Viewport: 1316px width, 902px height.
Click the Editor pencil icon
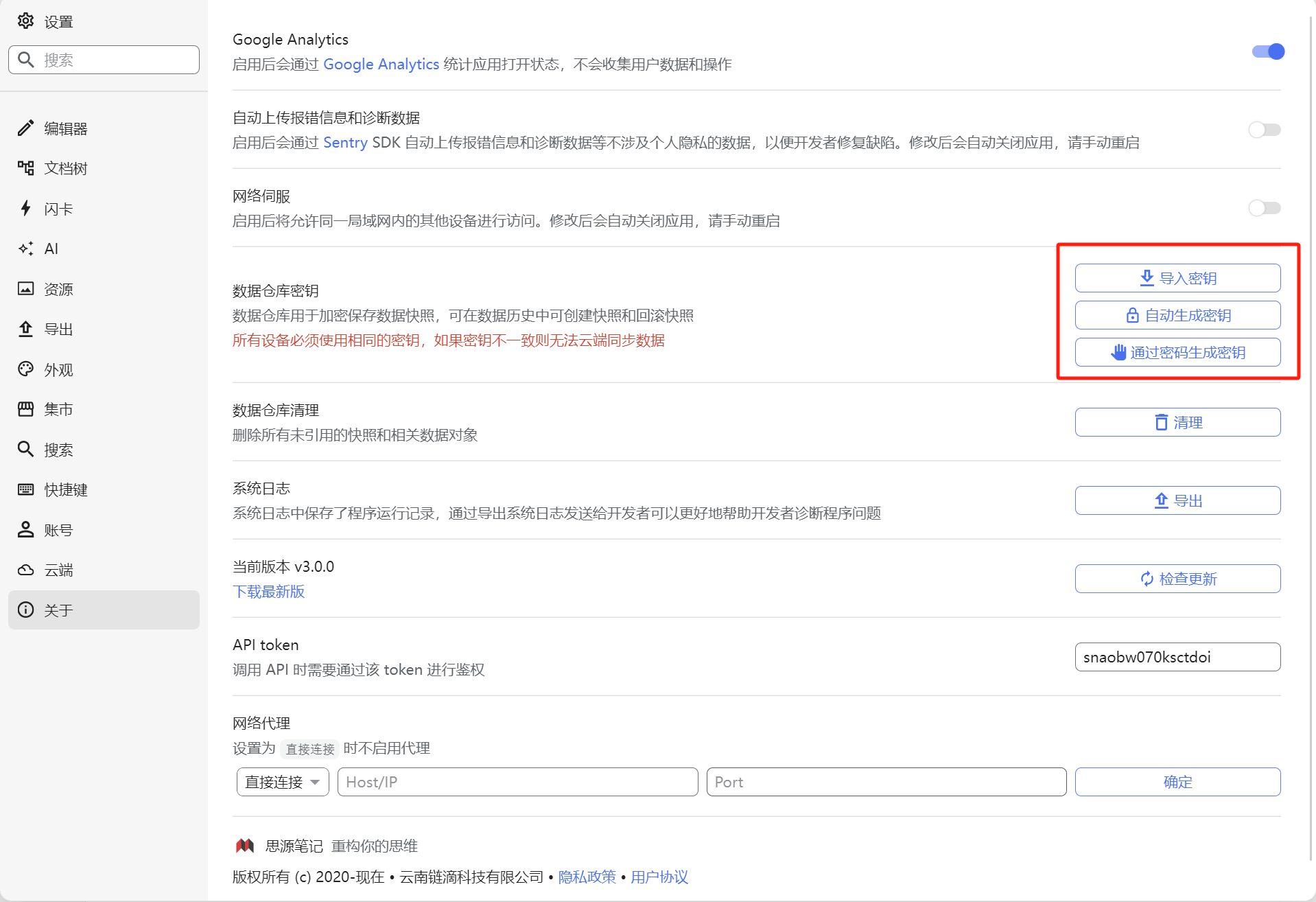point(25,128)
